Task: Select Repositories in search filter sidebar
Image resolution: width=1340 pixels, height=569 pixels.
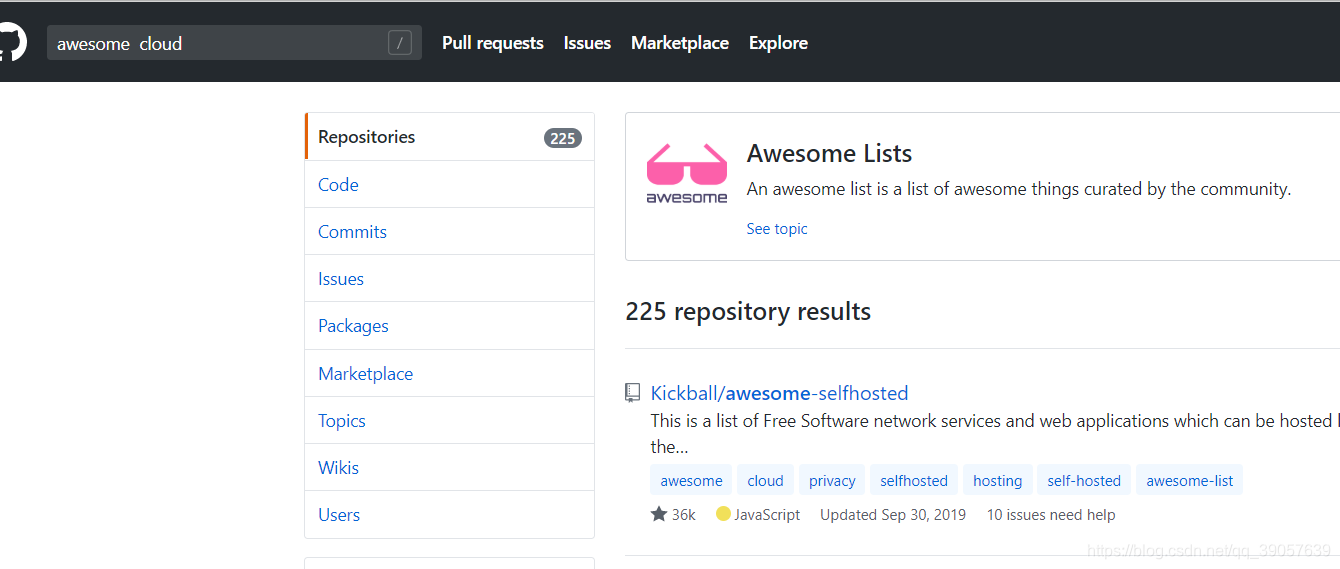Action: click(x=449, y=137)
